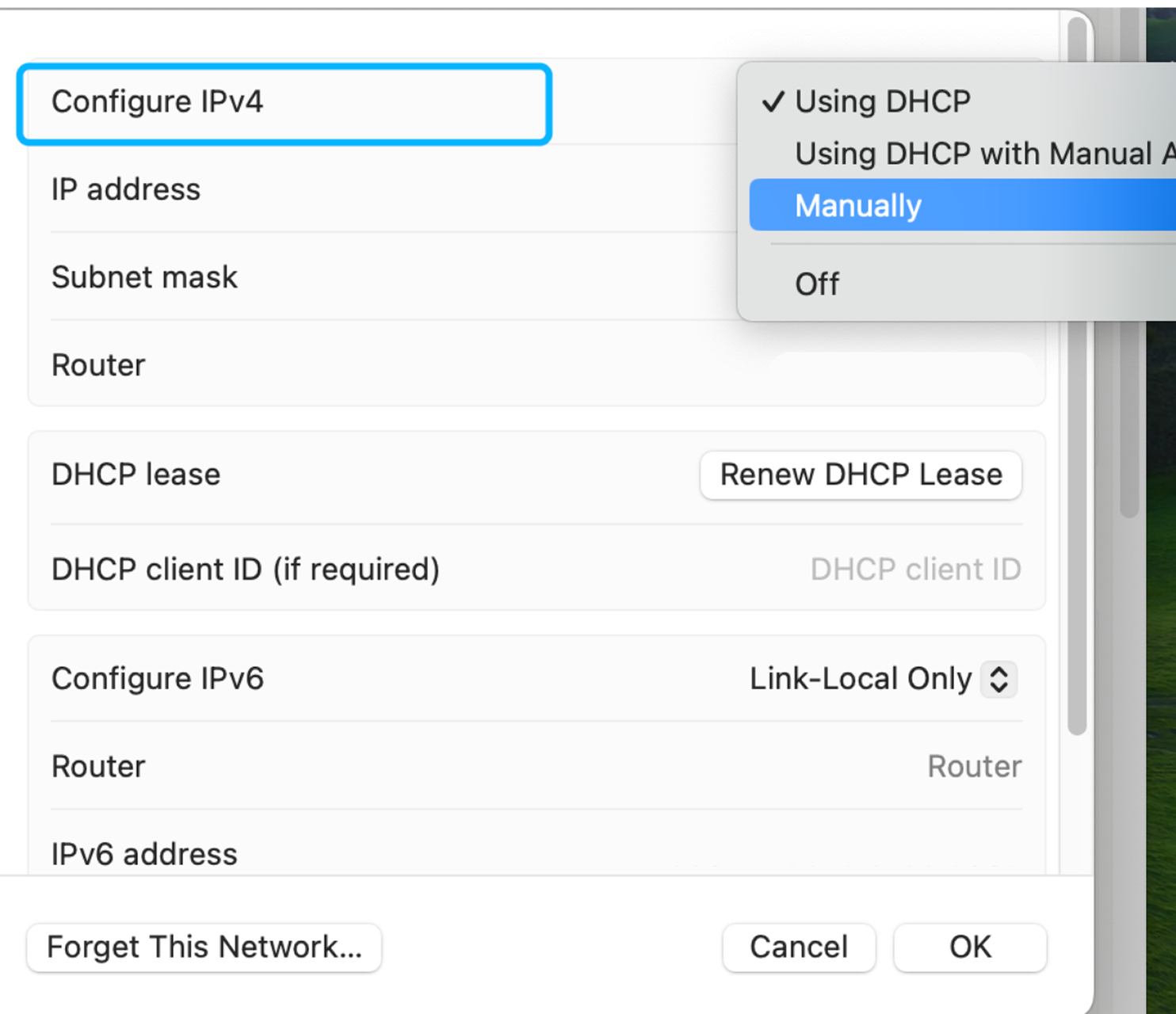The image size is (1176, 1014).
Task: Choose "Using DHCP with Manual Address"
Action: (951, 154)
